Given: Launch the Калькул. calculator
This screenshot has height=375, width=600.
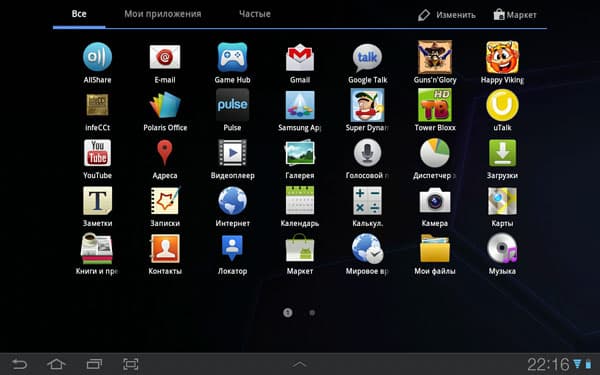Looking at the screenshot, I should 367,201.
